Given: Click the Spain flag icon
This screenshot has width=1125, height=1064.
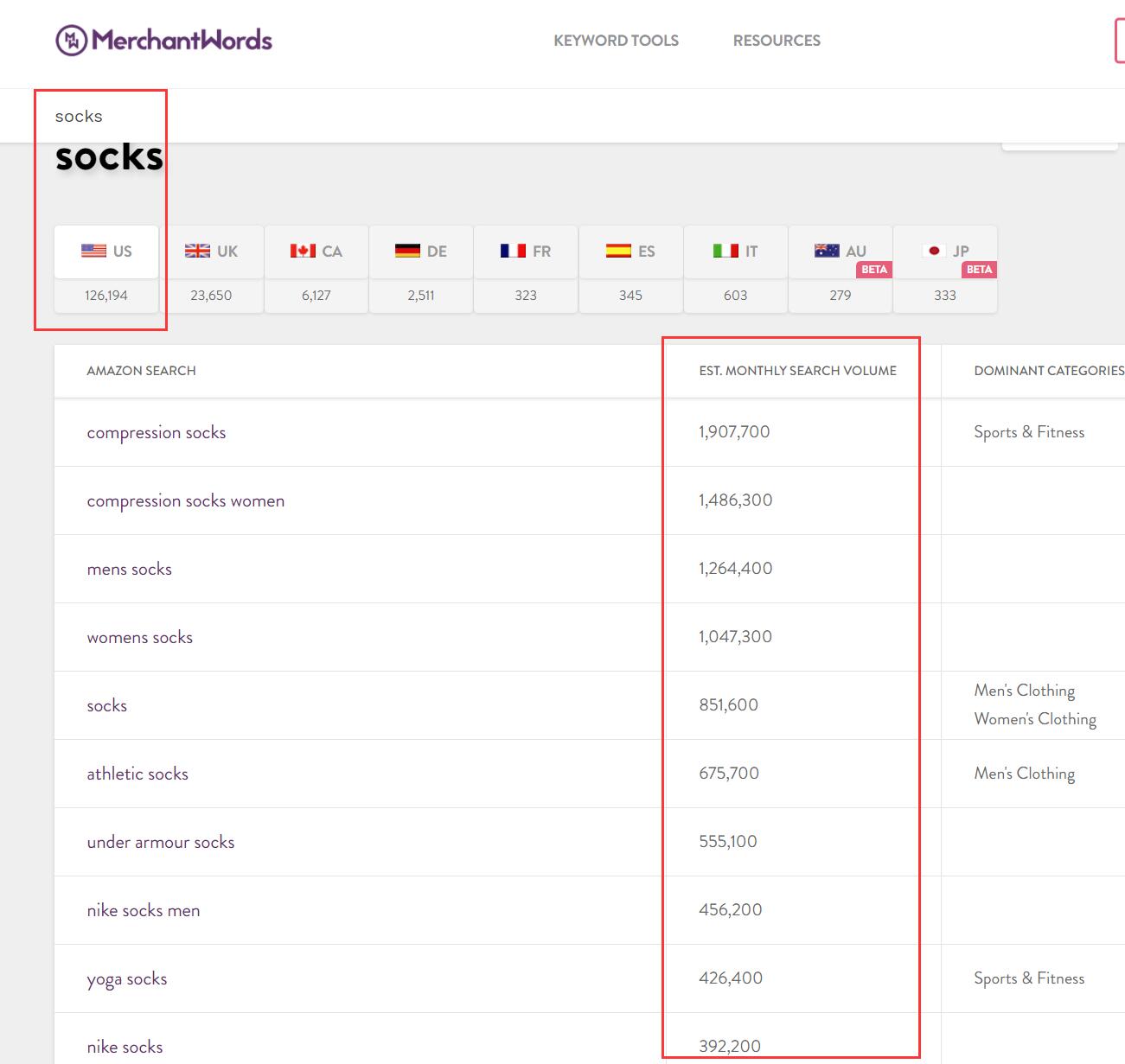Looking at the screenshot, I should pos(618,251).
